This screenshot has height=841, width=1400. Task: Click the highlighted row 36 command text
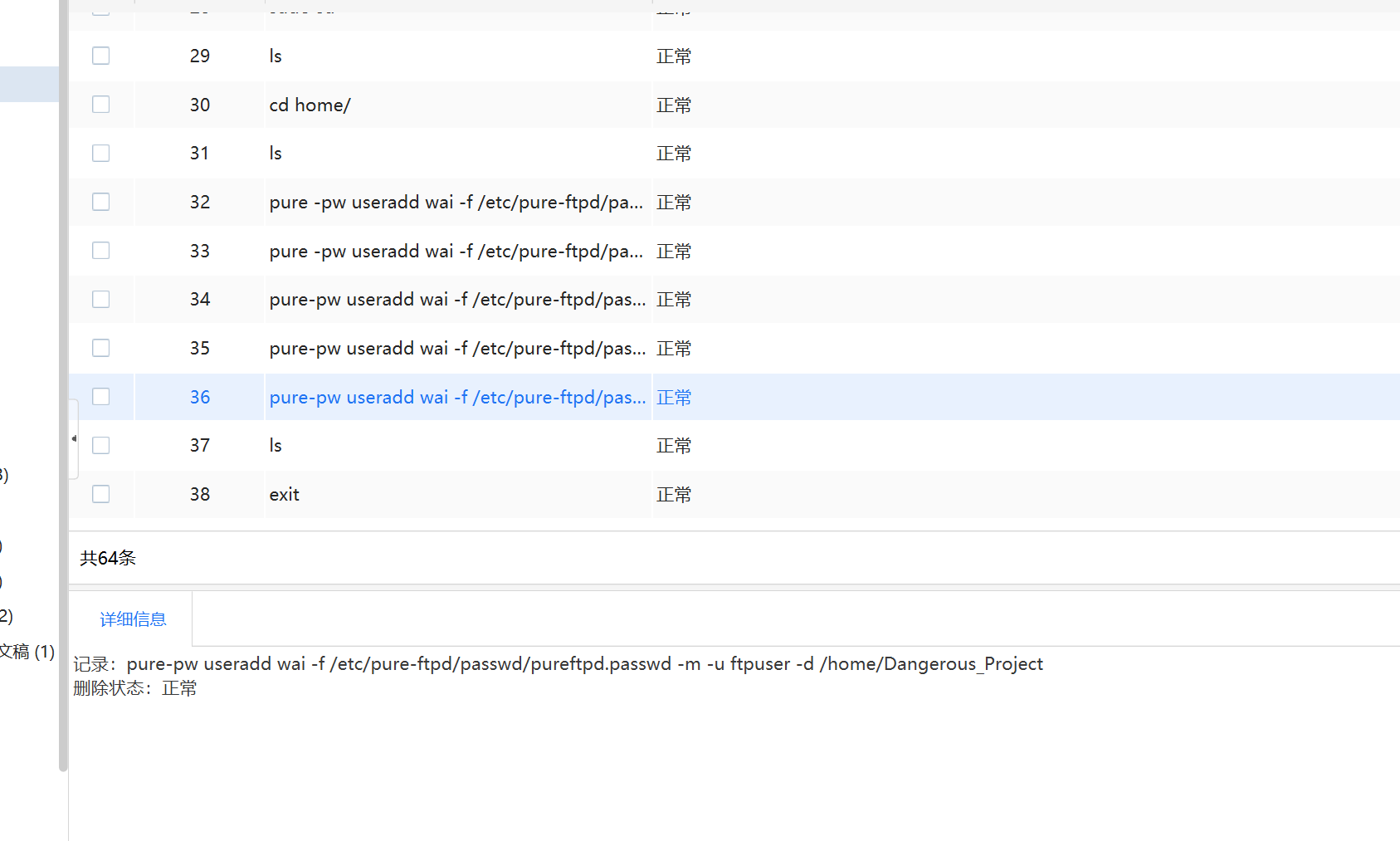click(457, 398)
